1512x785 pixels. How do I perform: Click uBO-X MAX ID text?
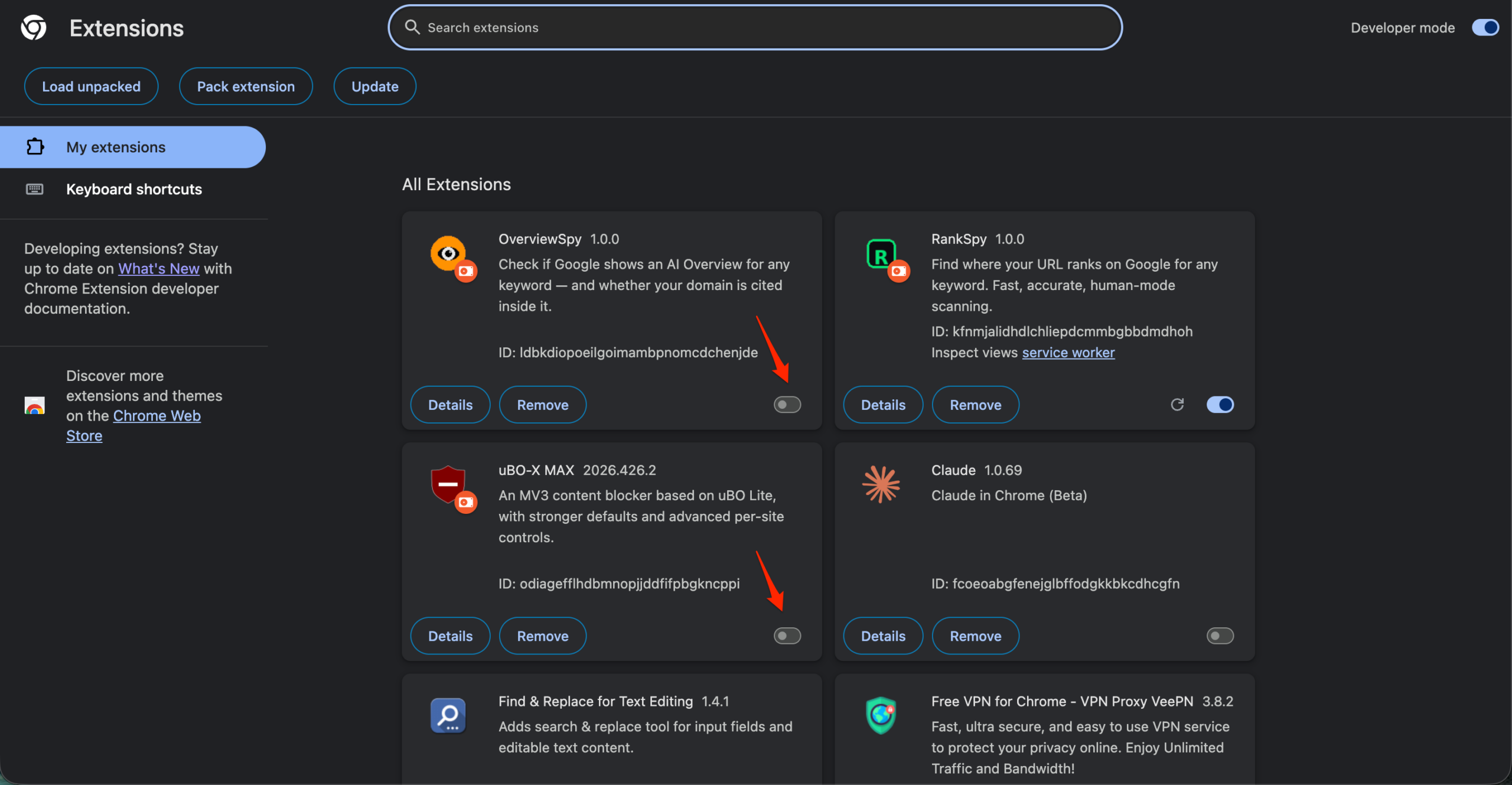[619, 584]
